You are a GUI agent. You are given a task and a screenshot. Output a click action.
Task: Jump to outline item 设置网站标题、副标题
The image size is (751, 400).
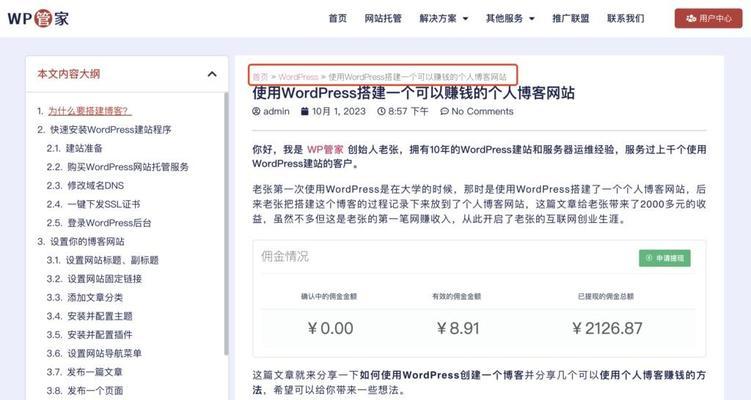[112, 261]
